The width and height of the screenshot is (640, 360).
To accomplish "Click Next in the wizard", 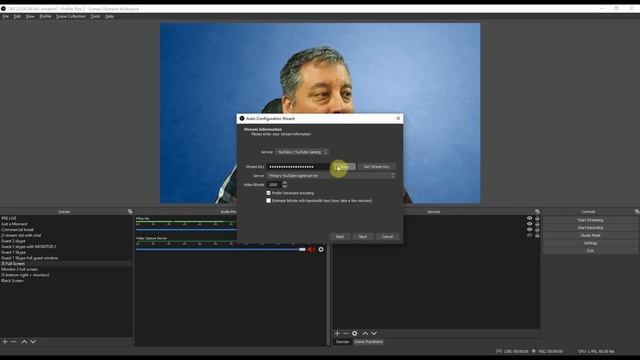I will [363, 237].
